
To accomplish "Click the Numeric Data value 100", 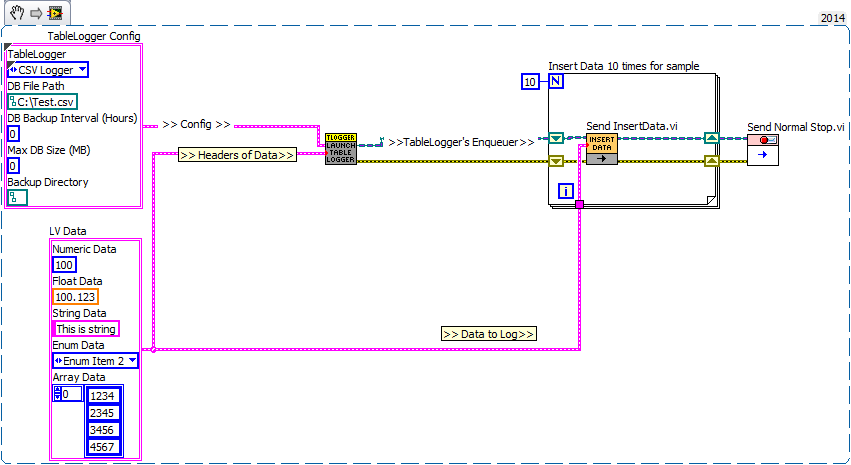I will pos(65,265).
